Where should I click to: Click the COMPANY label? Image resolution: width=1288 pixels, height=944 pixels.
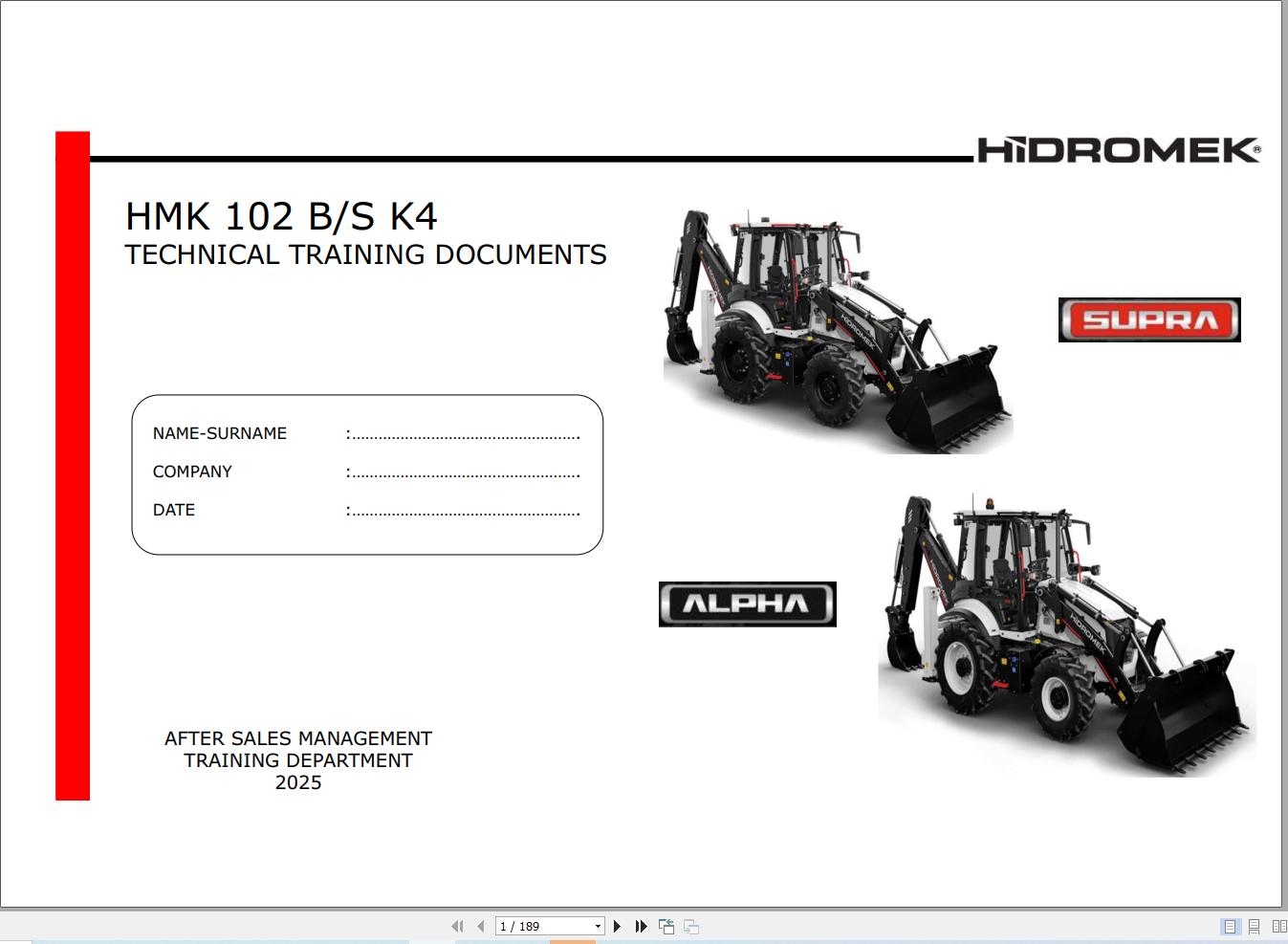192,472
